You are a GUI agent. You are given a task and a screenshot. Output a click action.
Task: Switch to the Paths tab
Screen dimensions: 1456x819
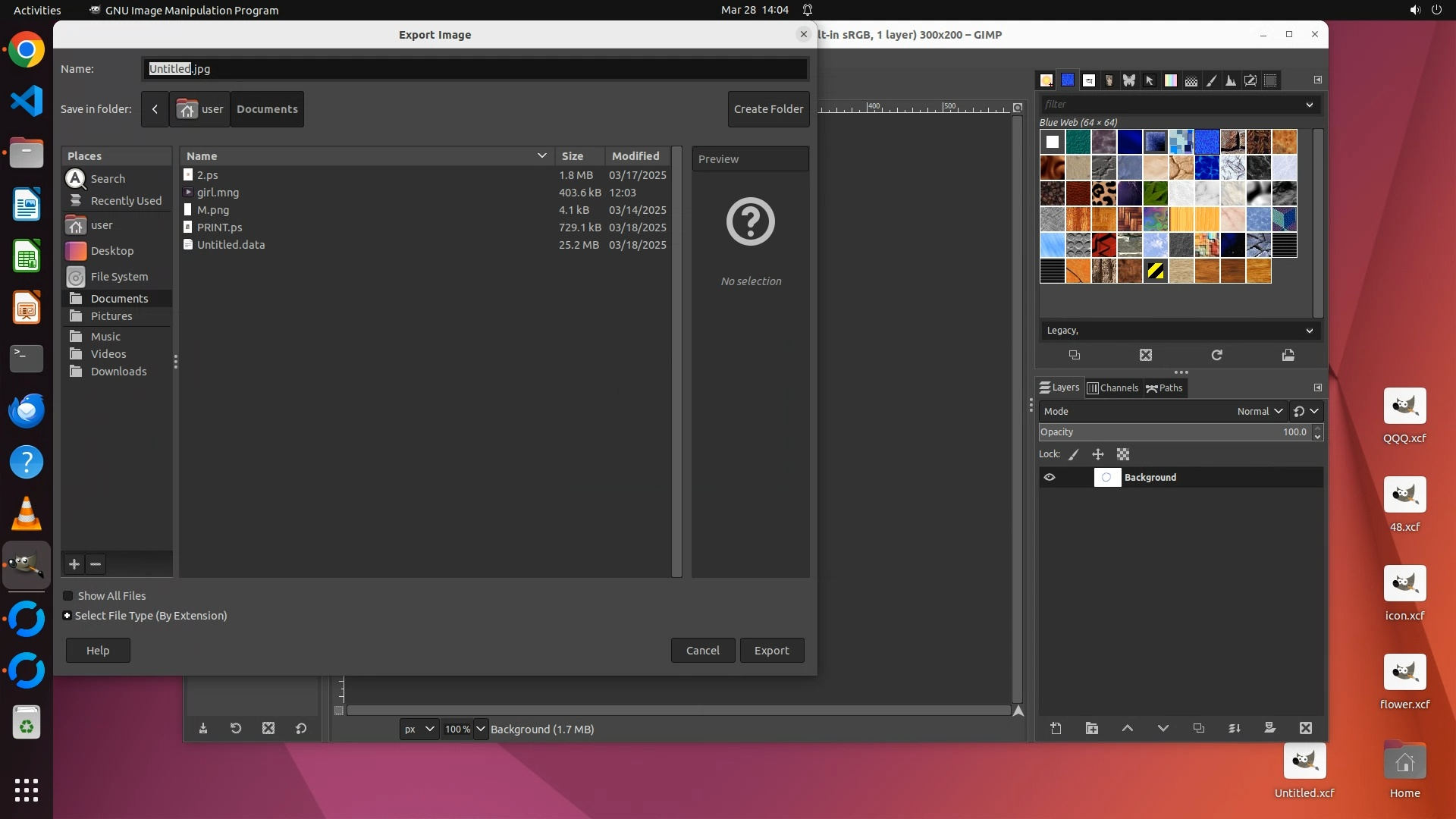point(1165,388)
